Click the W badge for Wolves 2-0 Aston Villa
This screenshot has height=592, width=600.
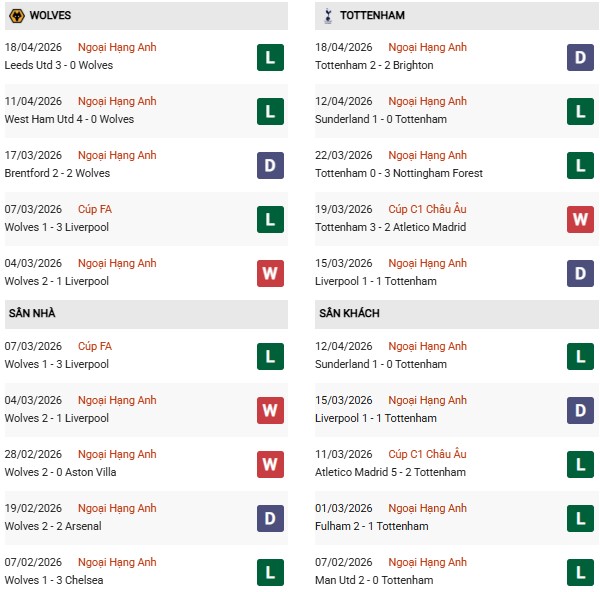tap(270, 464)
